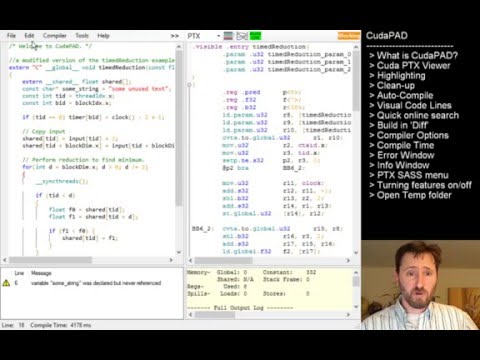Click the scroll-down arrow of source editor
480x360 pixels.
click(x=179, y=252)
